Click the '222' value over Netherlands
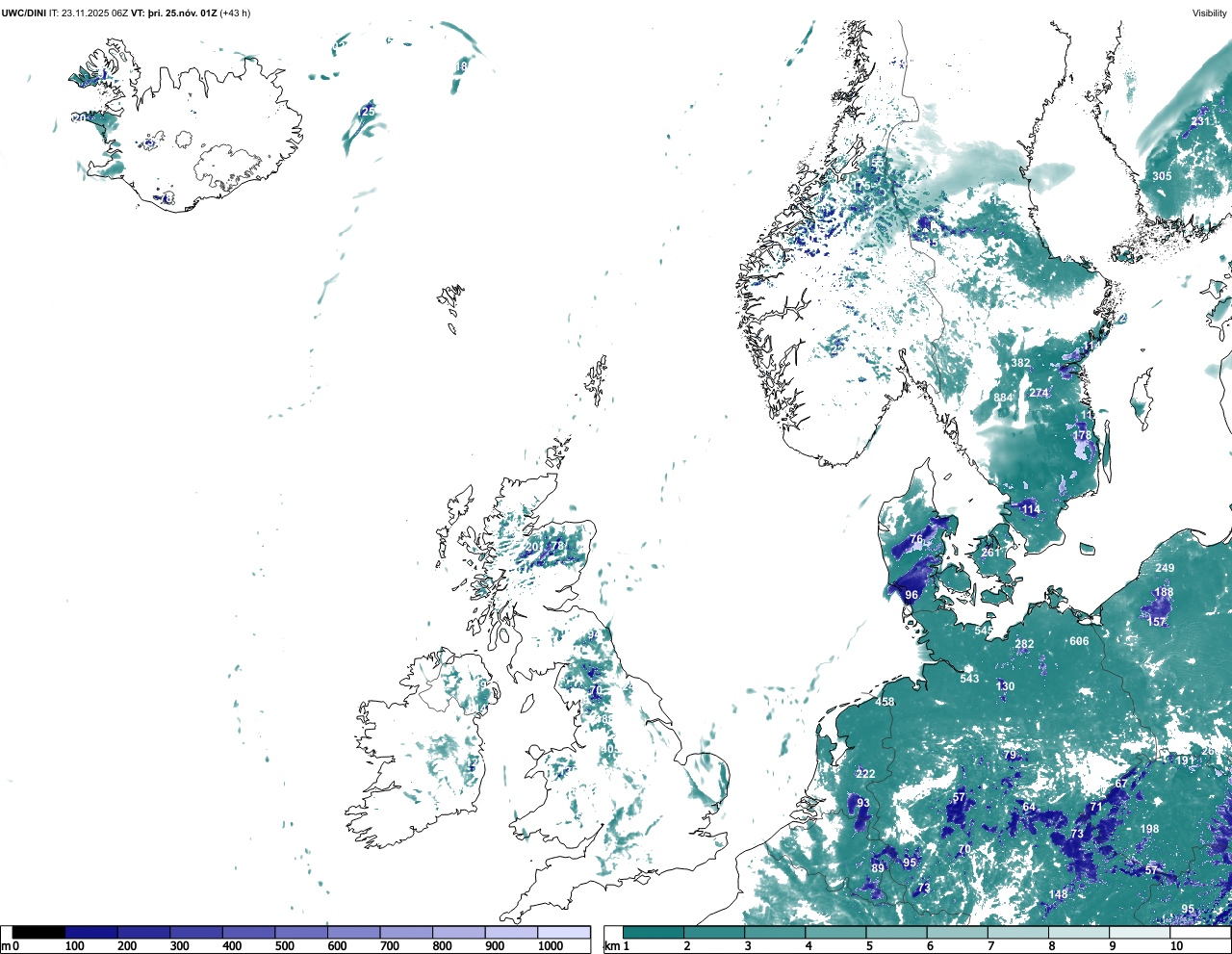 point(865,774)
